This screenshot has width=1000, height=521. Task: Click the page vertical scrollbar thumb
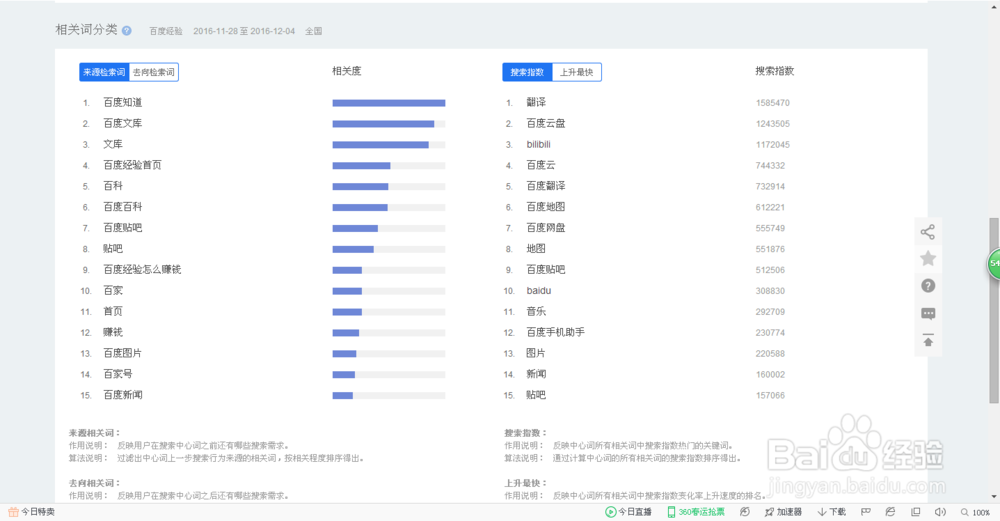pos(994,311)
